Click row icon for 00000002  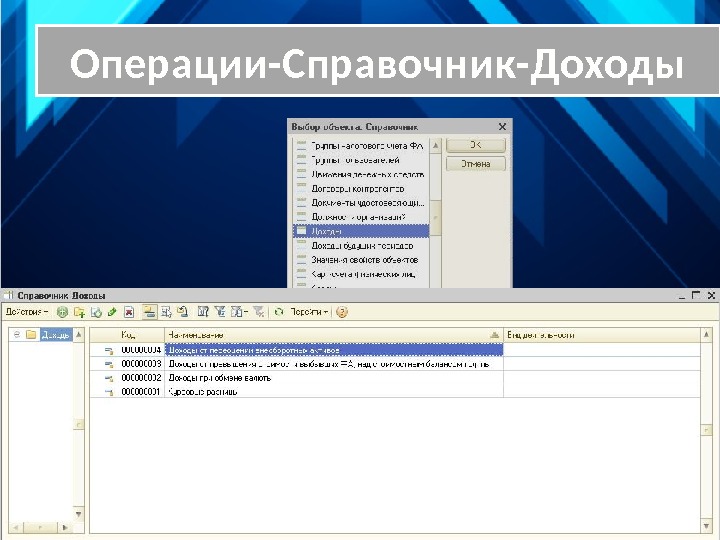click(x=109, y=378)
